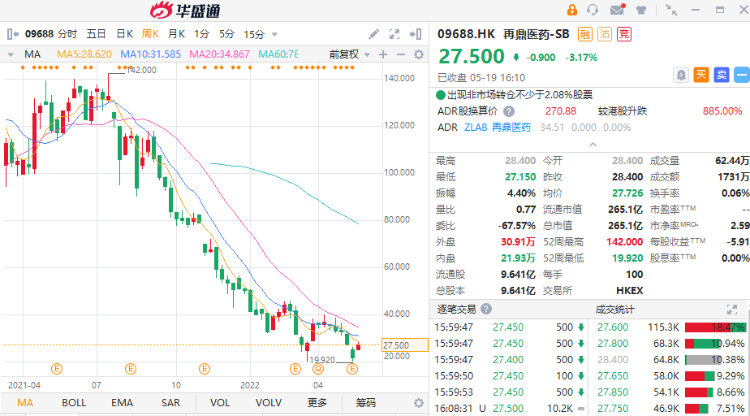Switch to 月K monthly chart
750x416 pixels.
[x=176, y=34]
